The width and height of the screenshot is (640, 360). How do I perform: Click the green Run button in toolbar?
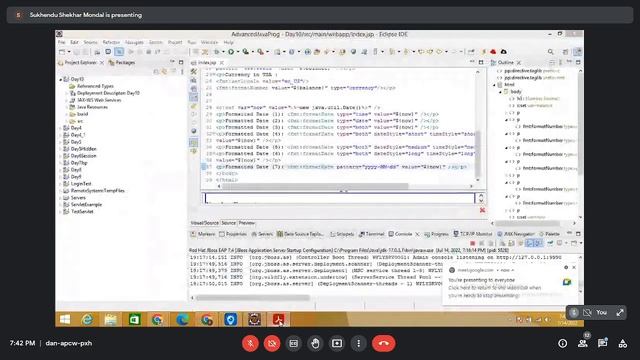pyautogui.click(x=231, y=52)
